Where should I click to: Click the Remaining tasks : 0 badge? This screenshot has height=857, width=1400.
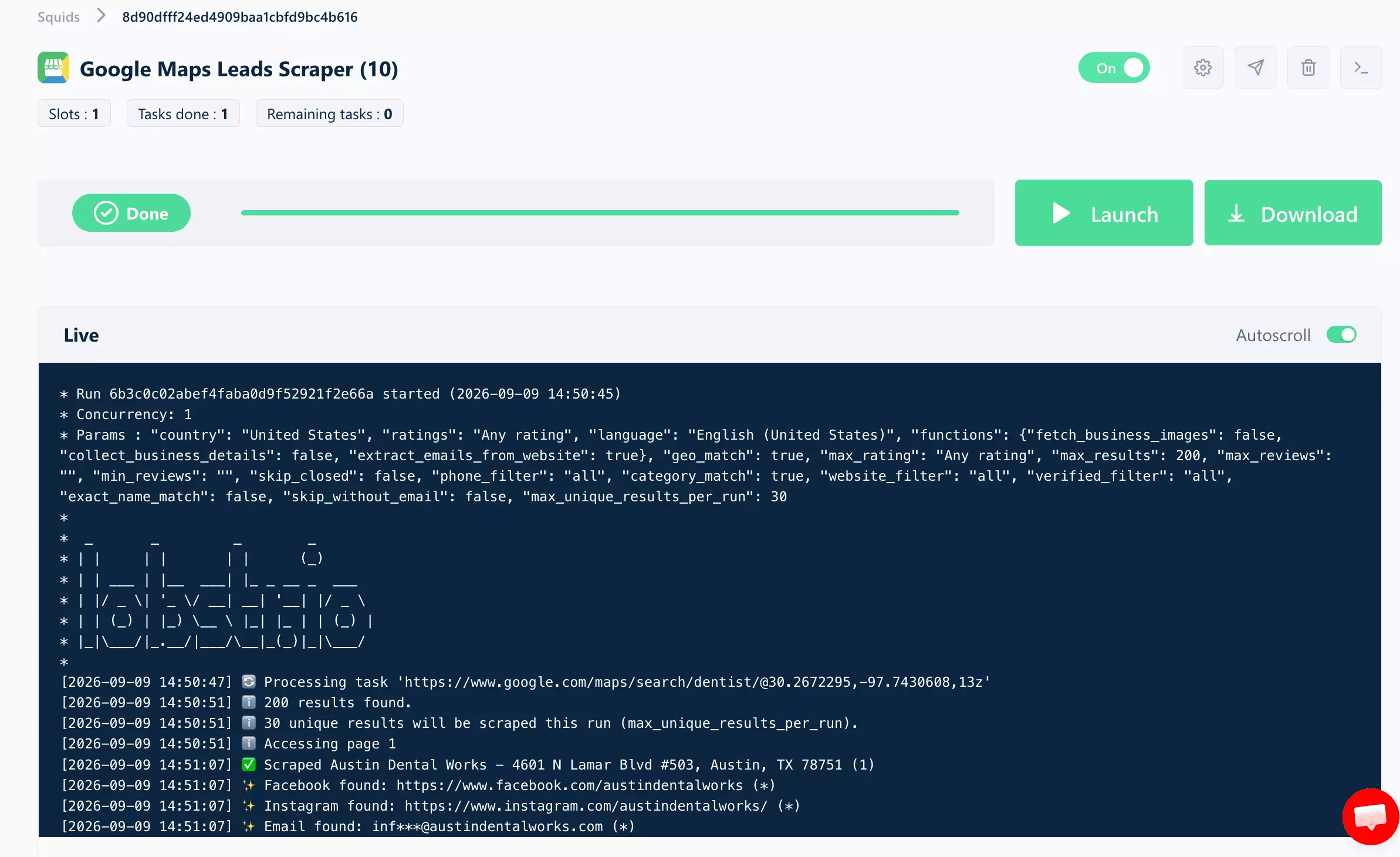[x=329, y=113]
